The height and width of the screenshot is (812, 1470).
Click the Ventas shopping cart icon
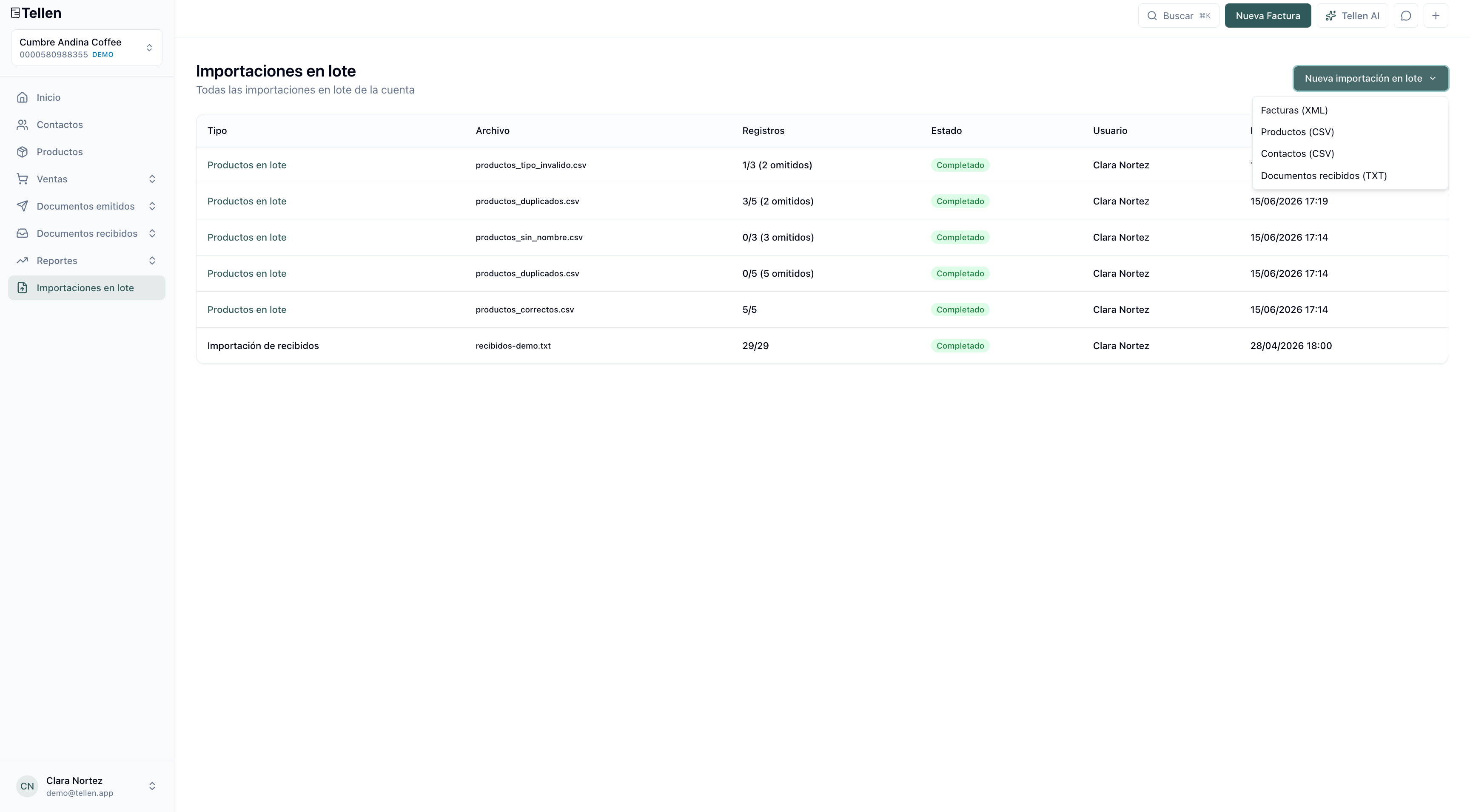click(x=22, y=179)
